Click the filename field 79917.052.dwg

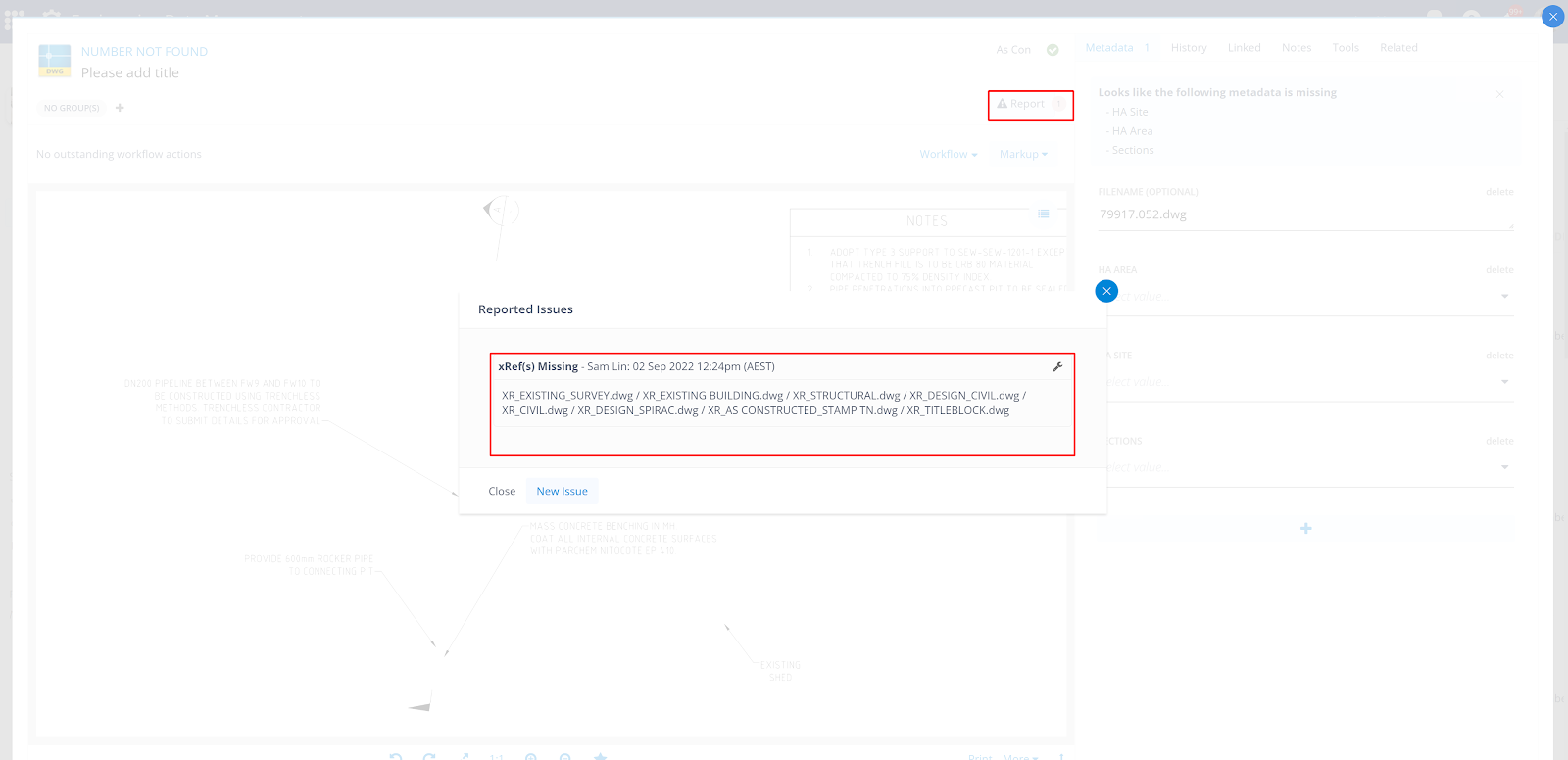coord(1303,214)
